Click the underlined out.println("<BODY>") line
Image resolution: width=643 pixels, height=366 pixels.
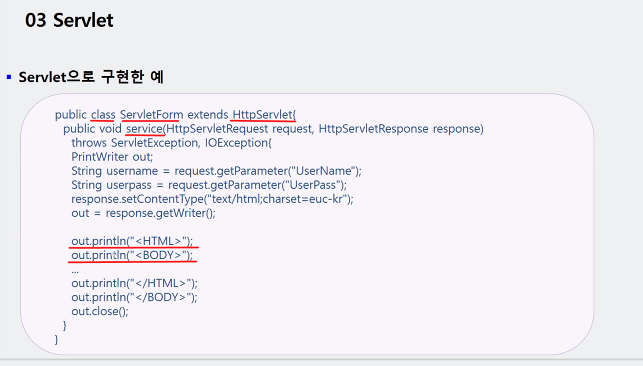click(x=132, y=255)
